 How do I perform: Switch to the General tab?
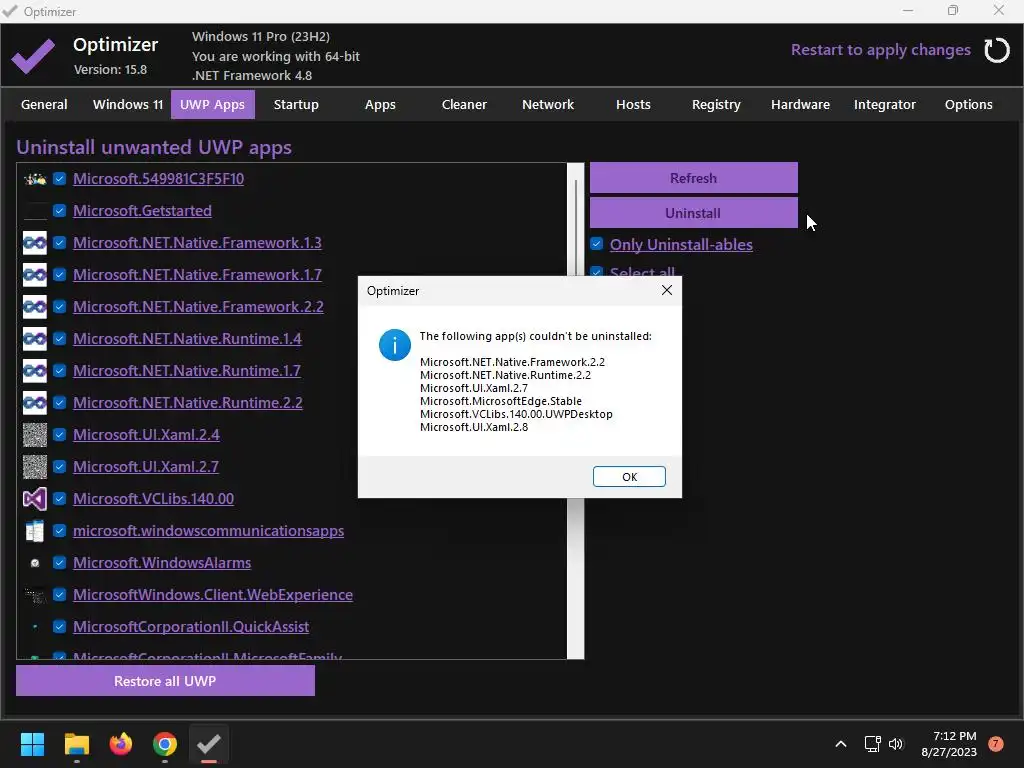[44, 104]
